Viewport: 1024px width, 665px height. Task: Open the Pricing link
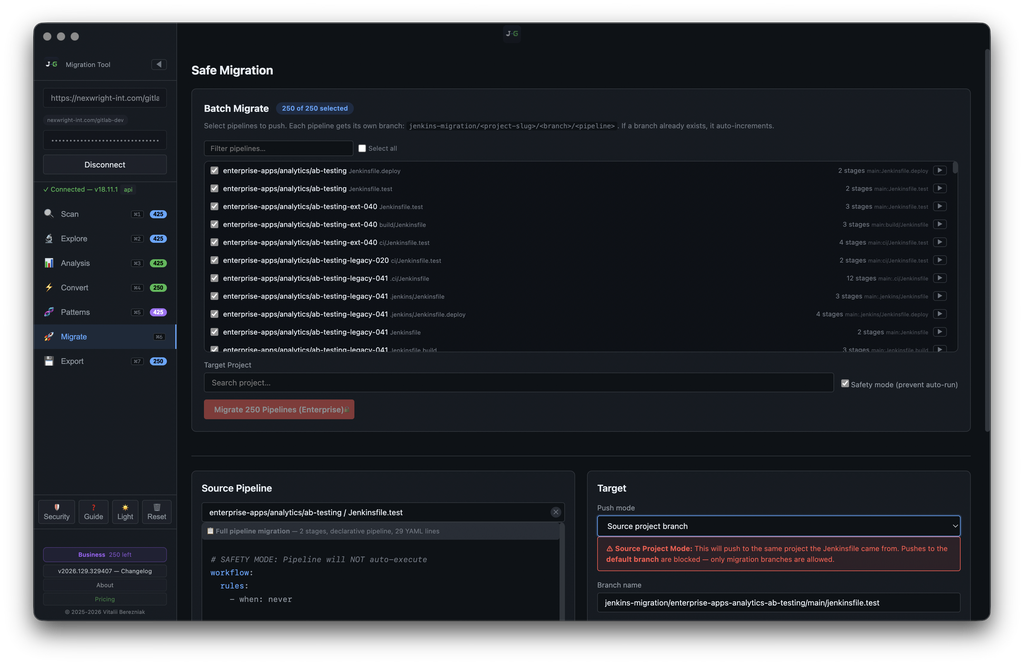(104, 599)
